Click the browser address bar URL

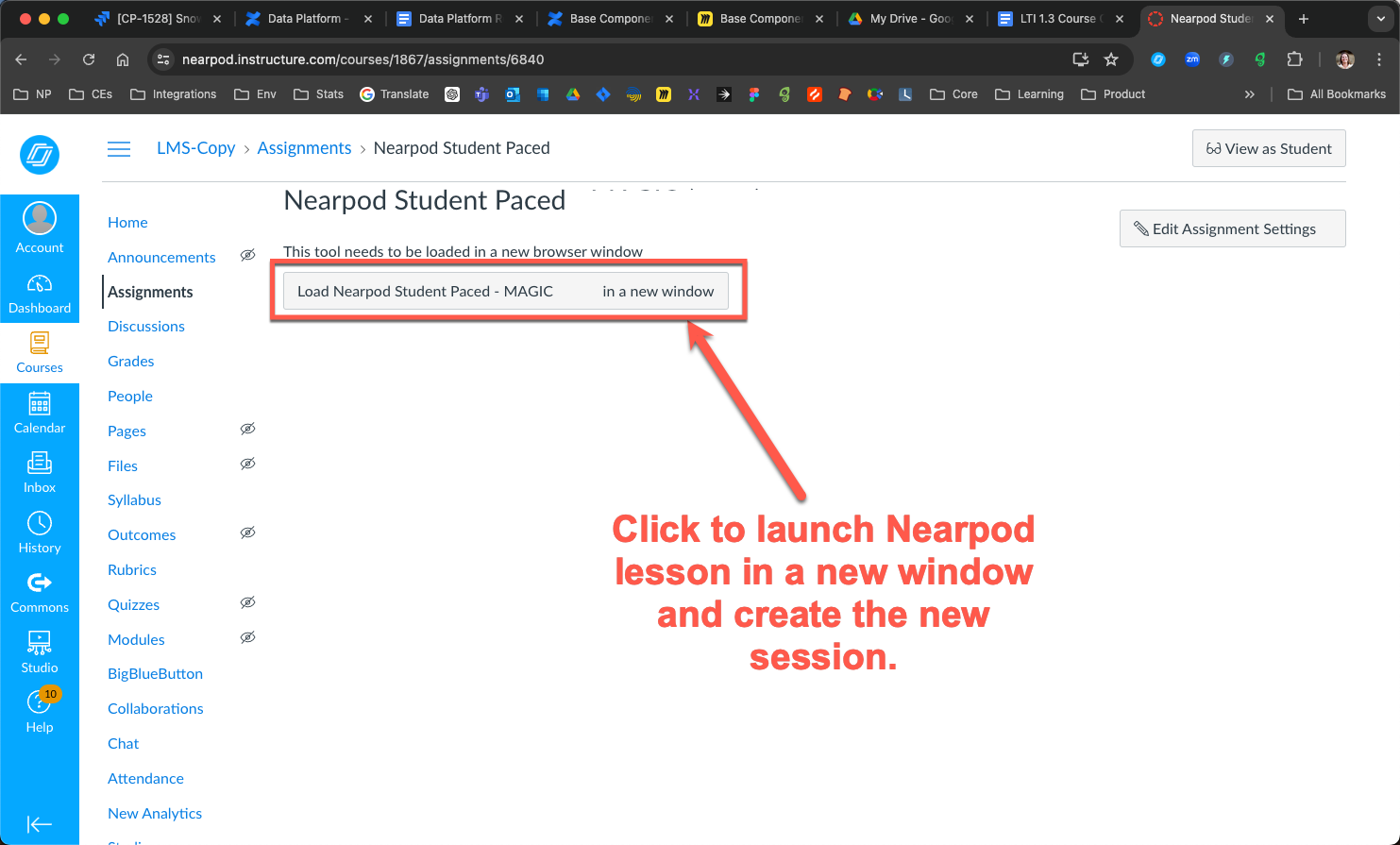pyautogui.click(x=363, y=59)
